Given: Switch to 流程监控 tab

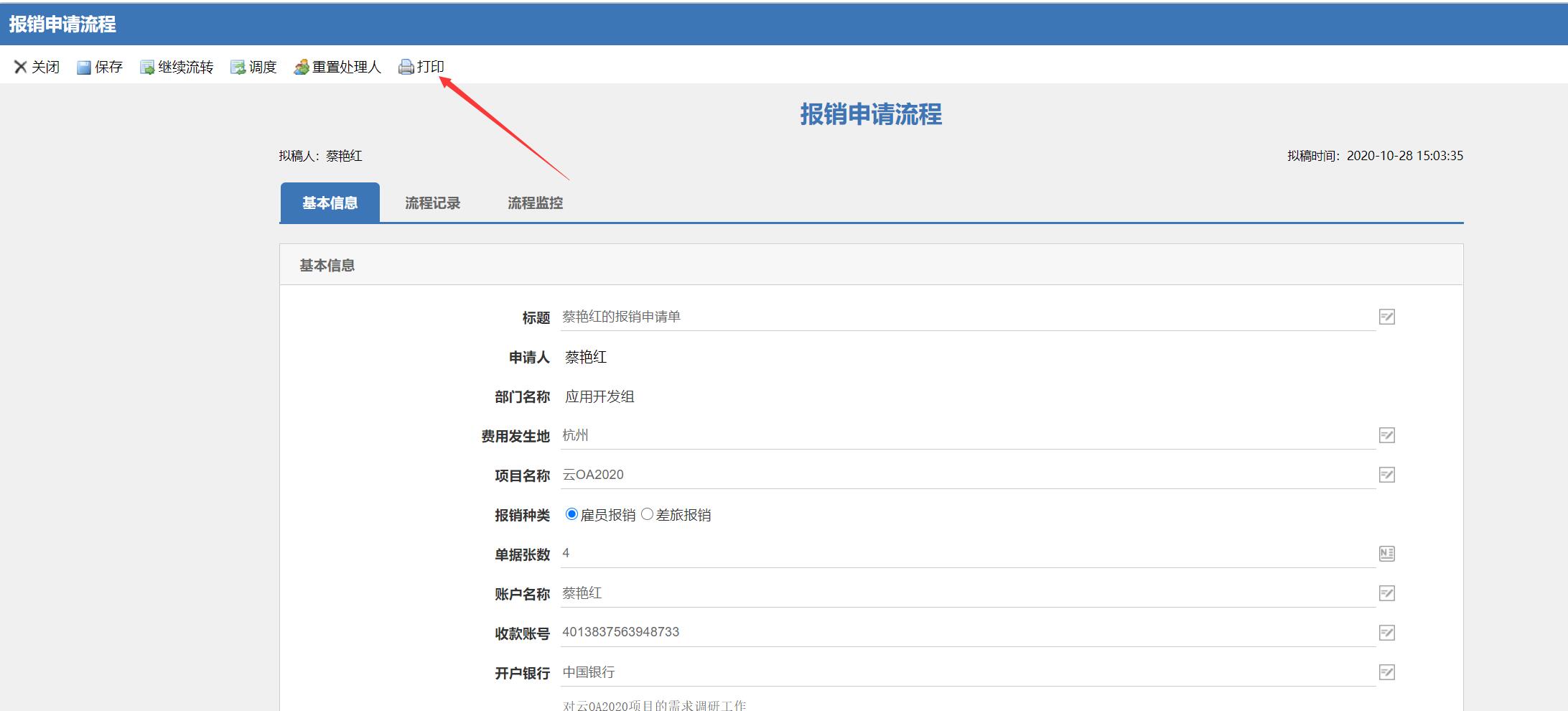Looking at the screenshot, I should pyautogui.click(x=535, y=203).
